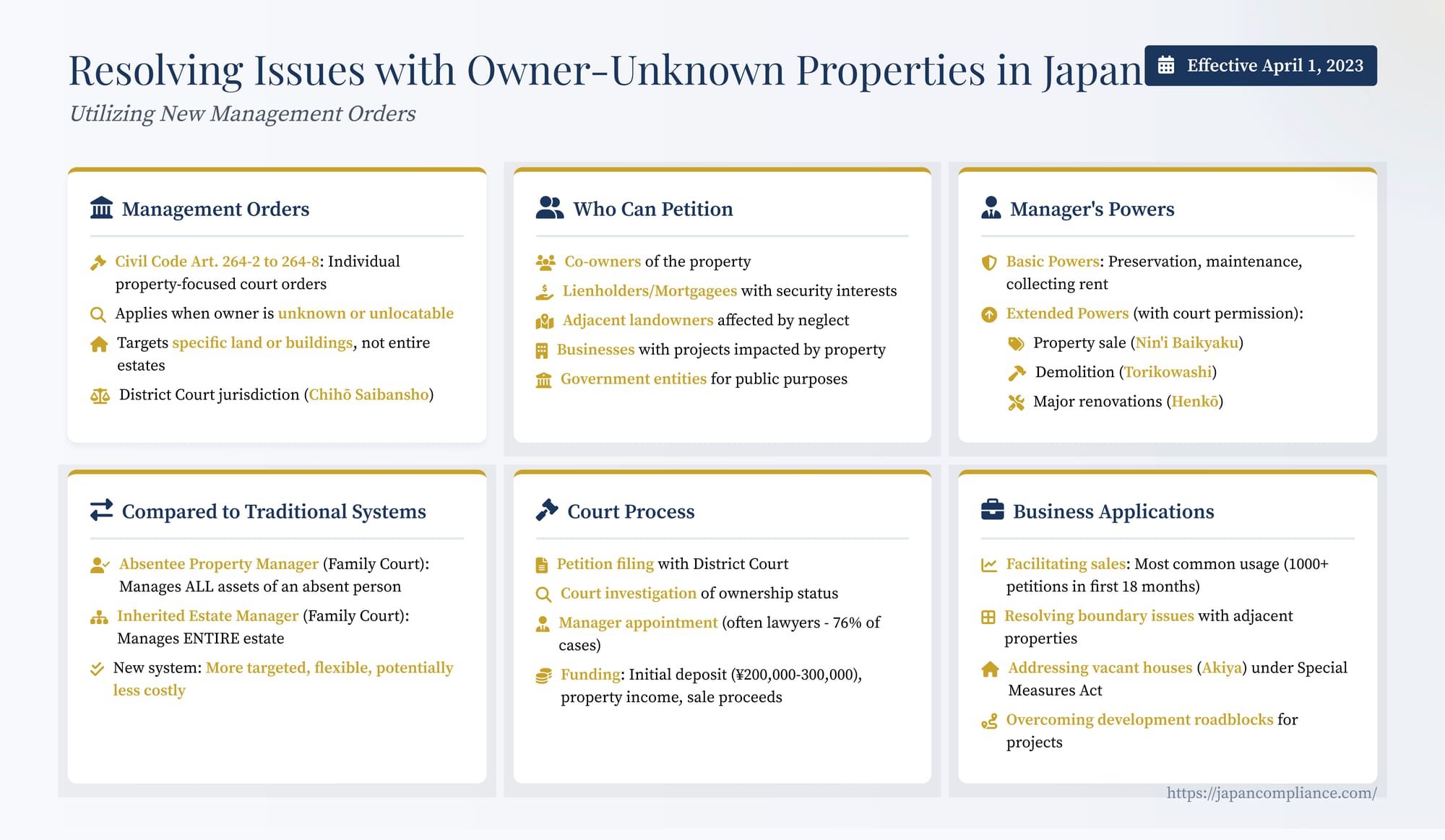This screenshot has width=1445, height=840.
Task: Click the 'Chihō Saibansho' term
Action: [x=368, y=394]
